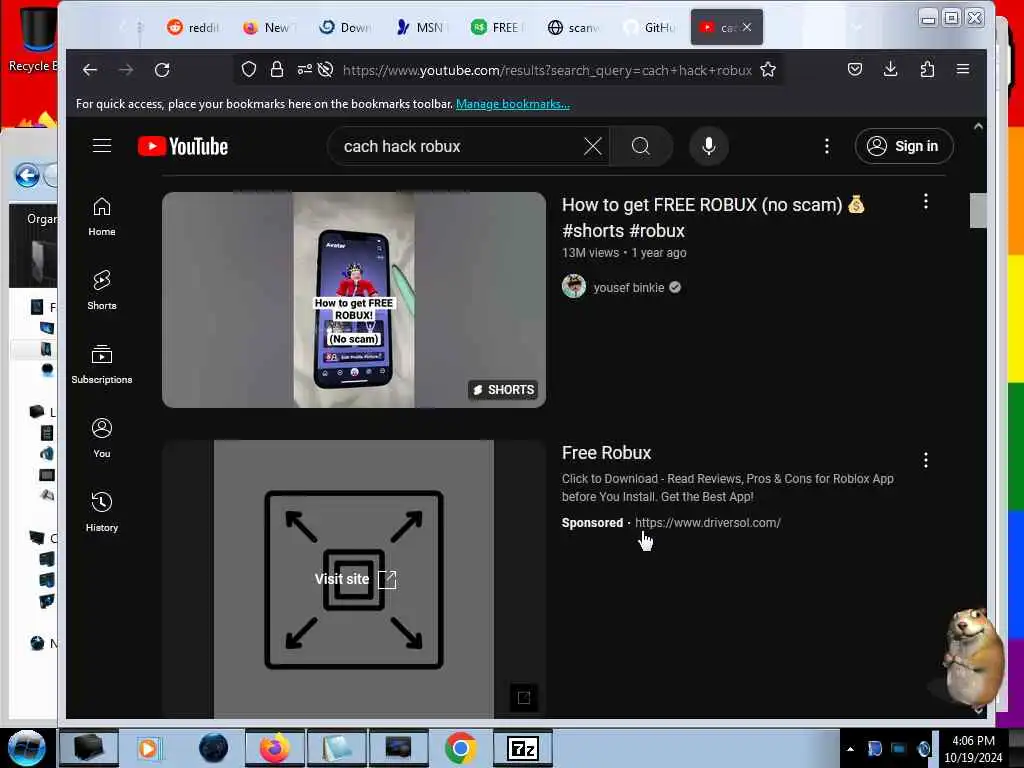Click Visit site on the ad thumbnail
The image size is (1024, 768).
[355, 579]
